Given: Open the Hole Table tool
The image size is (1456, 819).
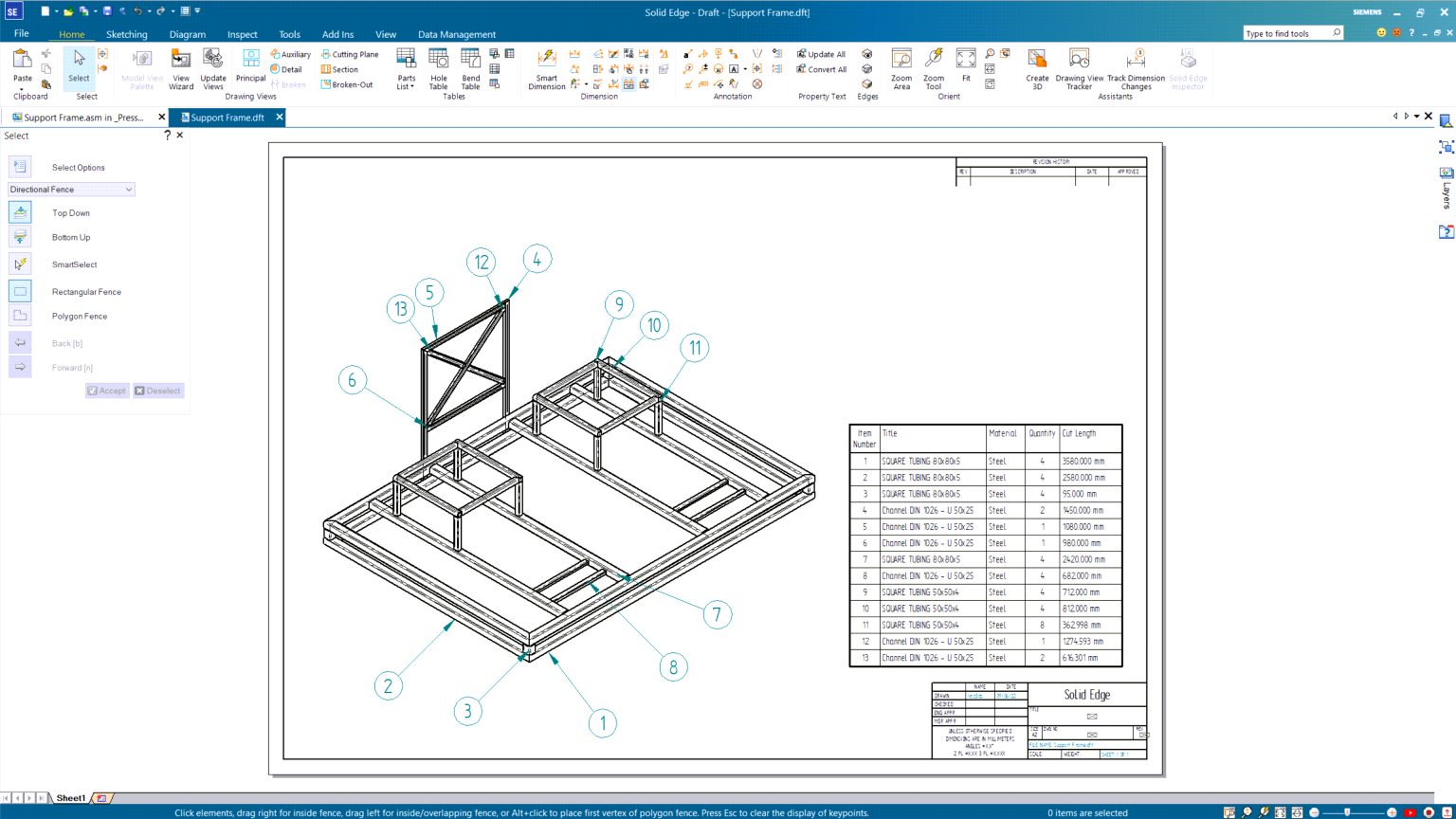Looking at the screenshot, I should [437, 68].
